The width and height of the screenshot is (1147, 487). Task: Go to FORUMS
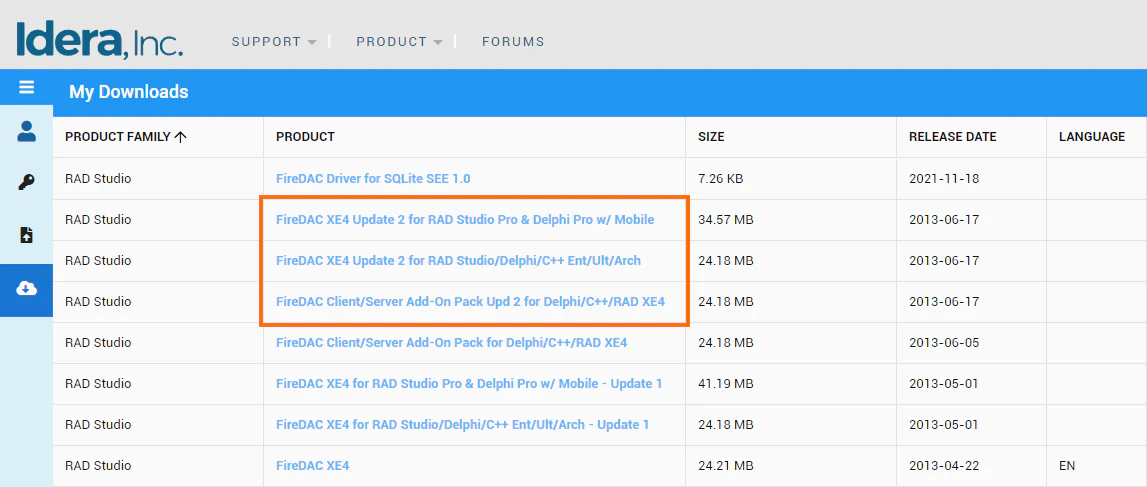(x=513, y=42)
